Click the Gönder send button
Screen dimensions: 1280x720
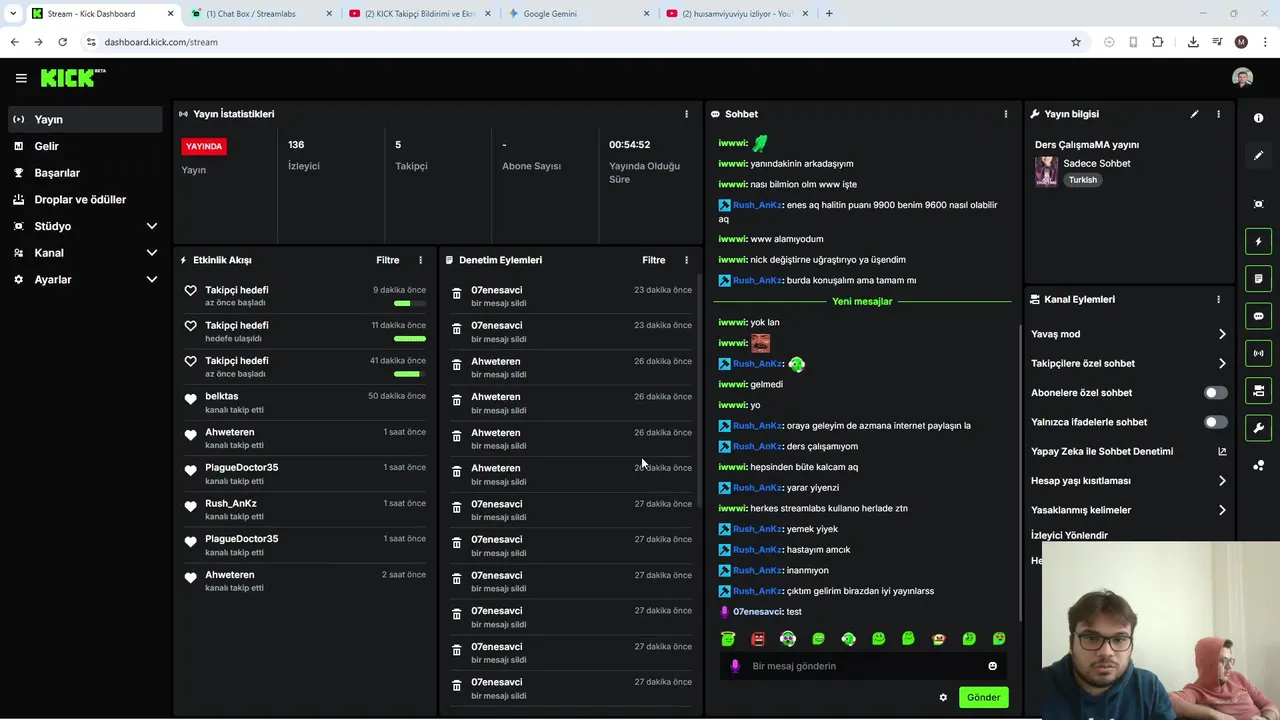[983, 697]
